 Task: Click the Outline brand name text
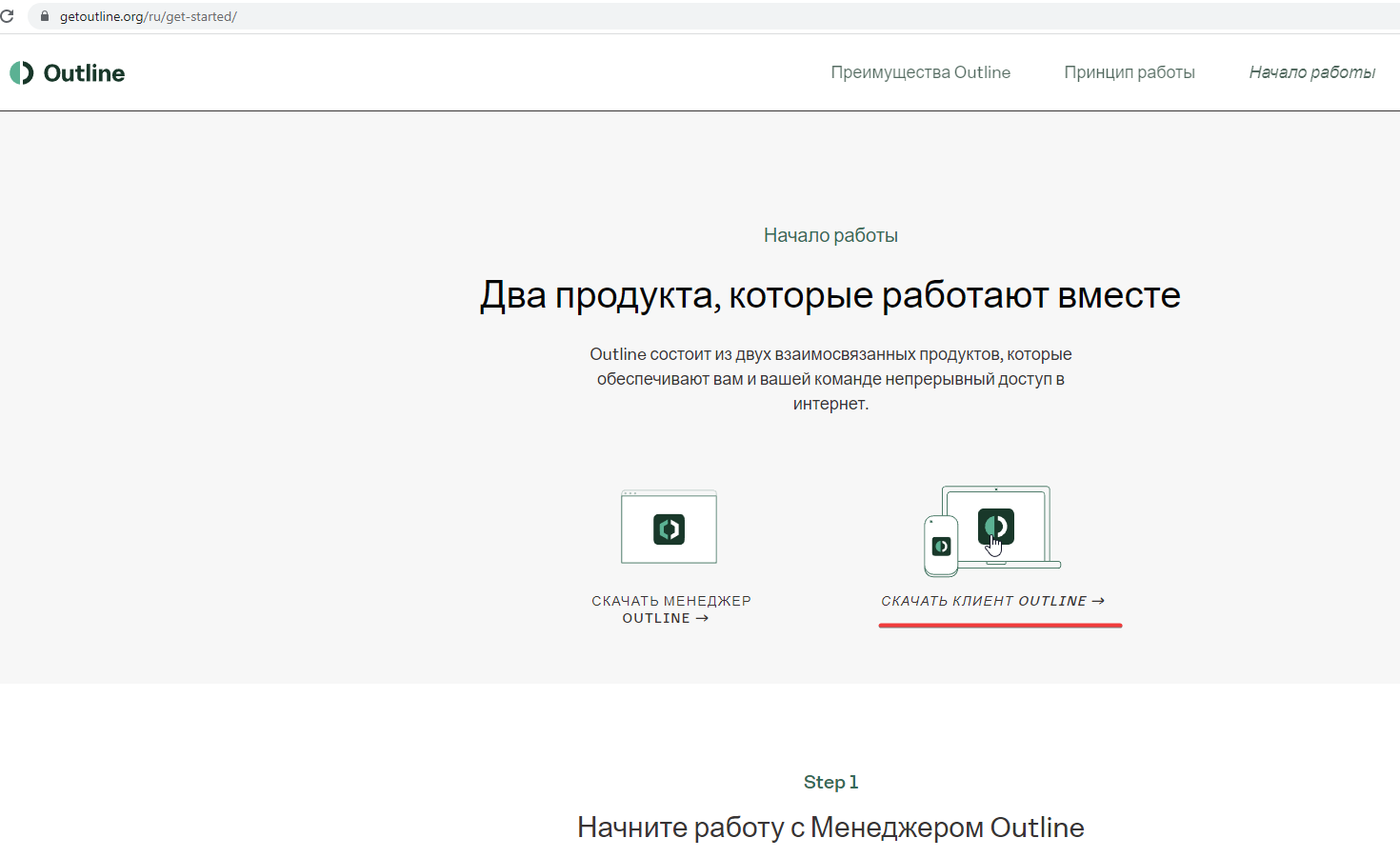pos(84,73)
